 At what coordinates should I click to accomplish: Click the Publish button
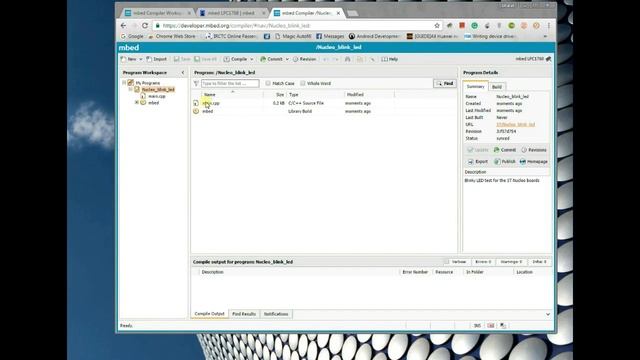pos(505,162)
